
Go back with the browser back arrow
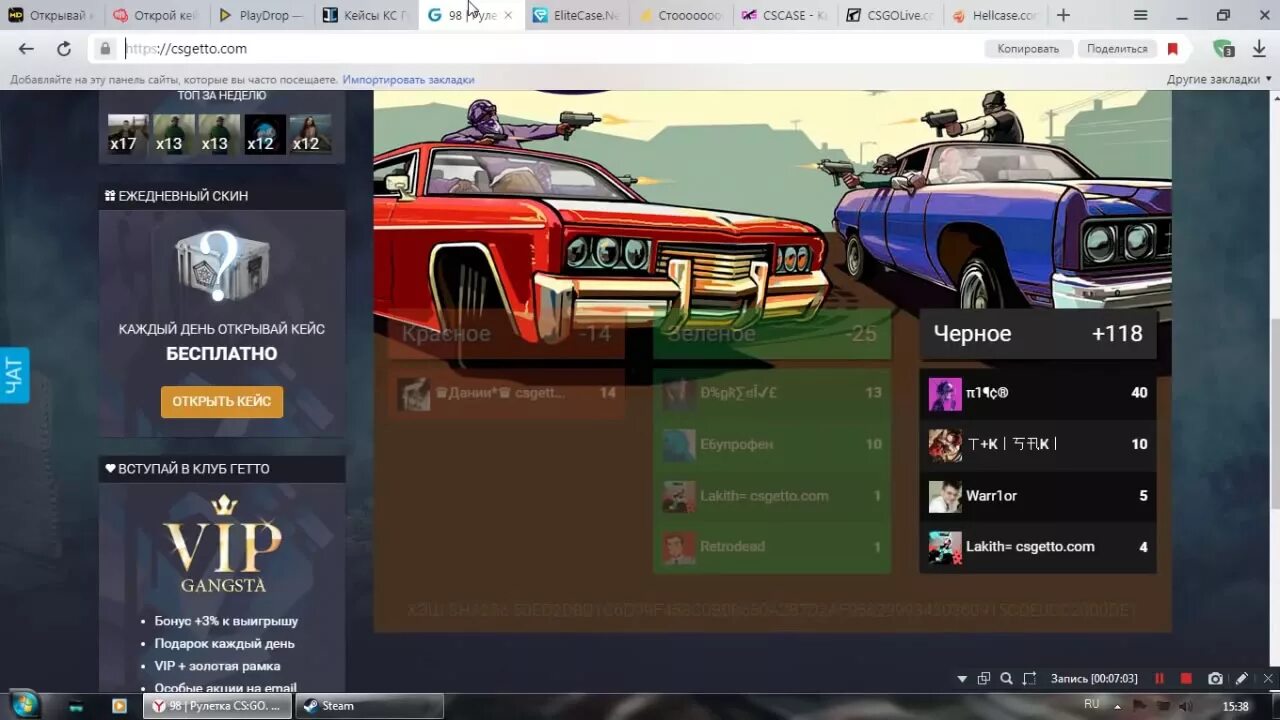pyautogui.click(x=26, y=49)
